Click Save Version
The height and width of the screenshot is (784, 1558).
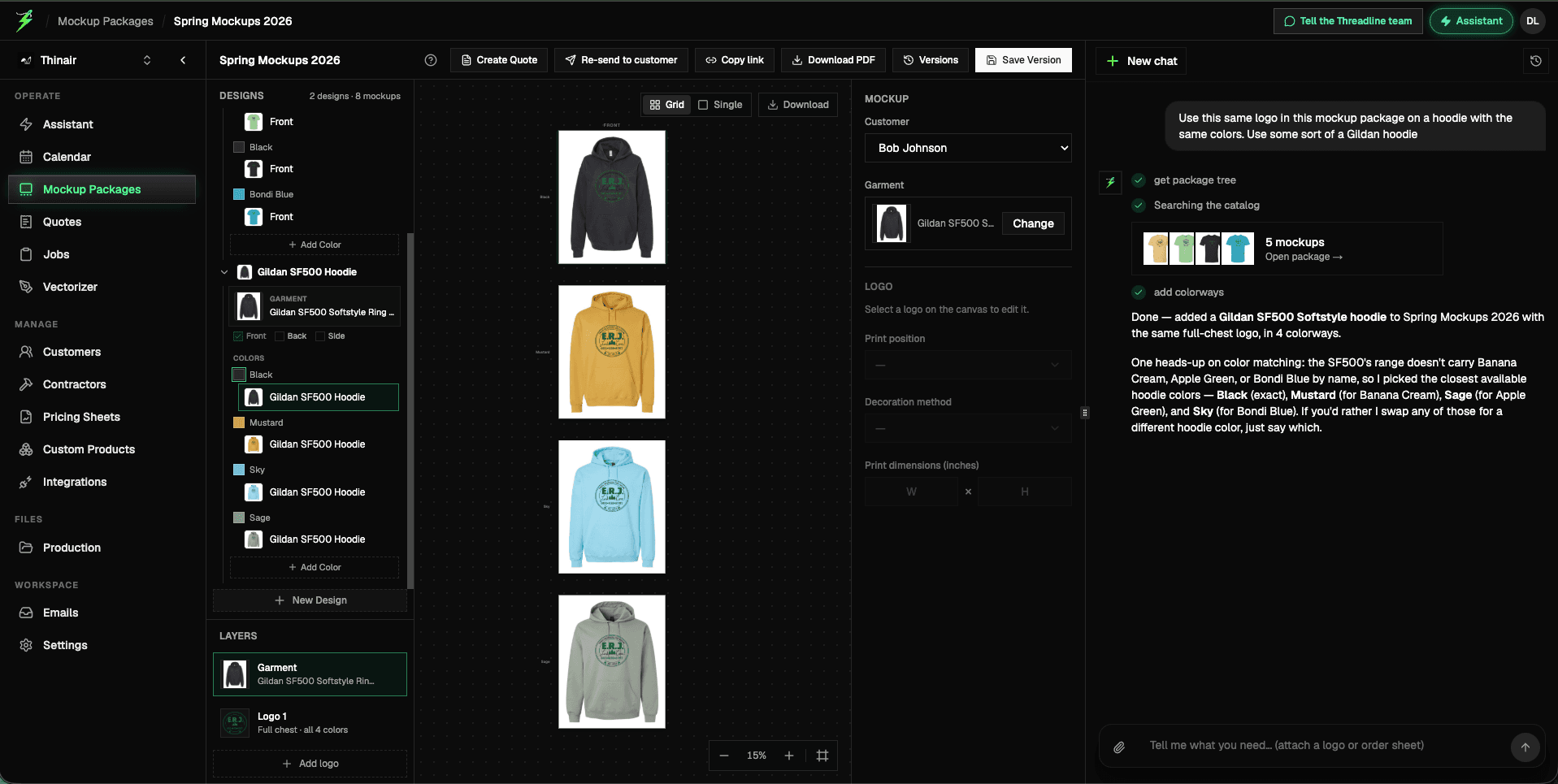[1023, 60]
